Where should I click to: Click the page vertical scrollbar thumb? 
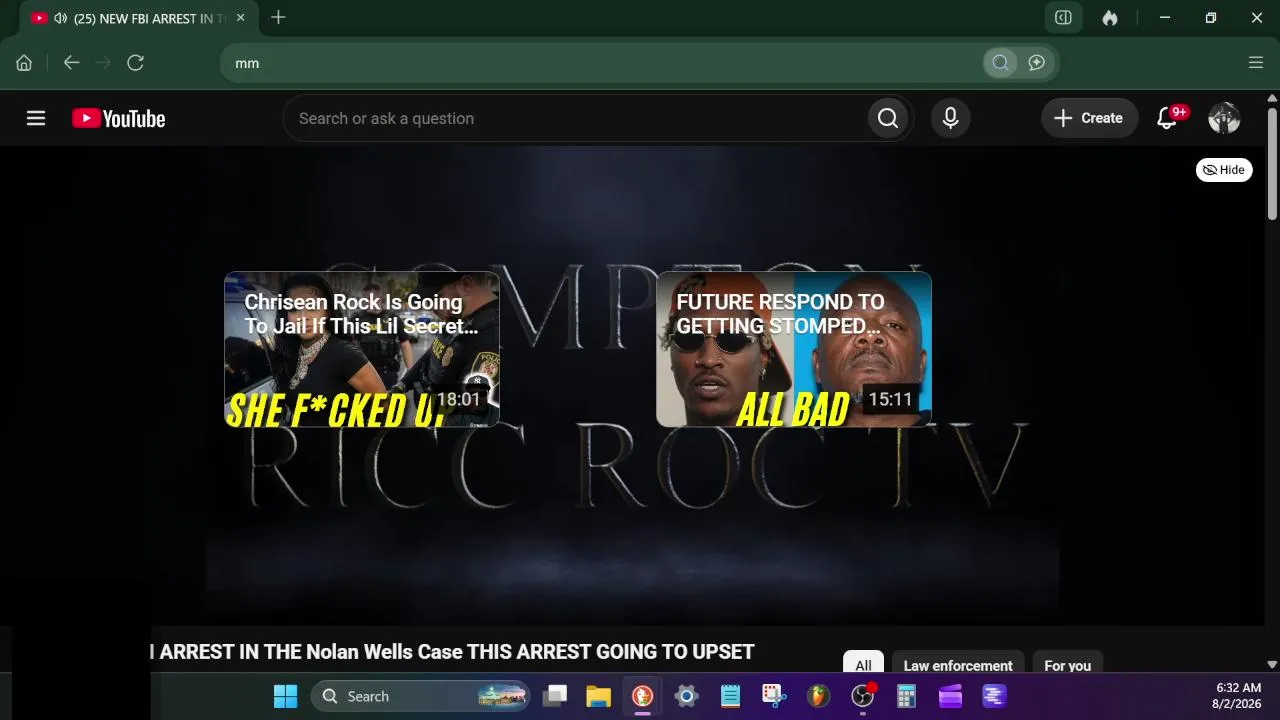click(1272, 162)
